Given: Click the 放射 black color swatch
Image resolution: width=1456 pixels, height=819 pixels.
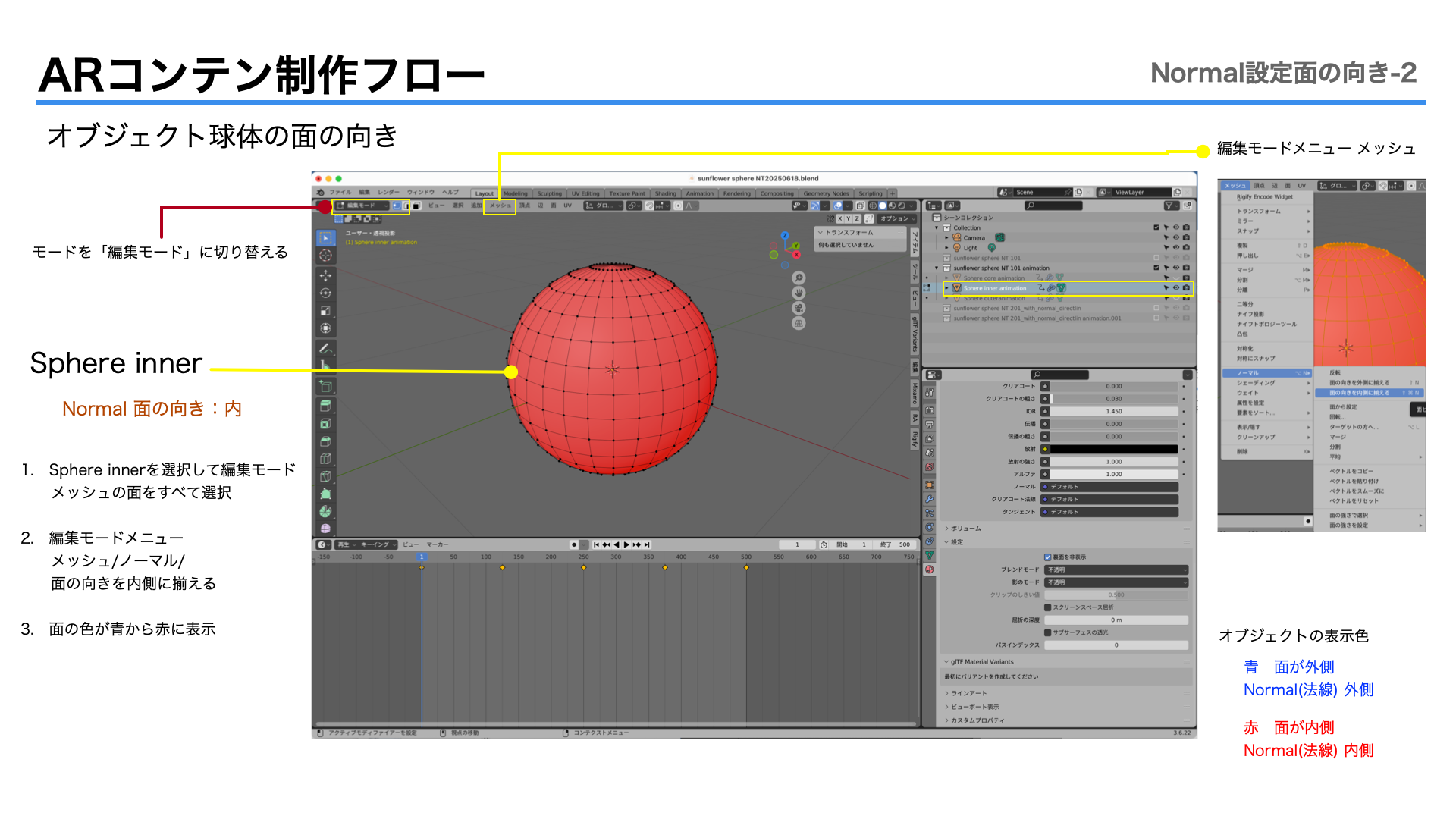Looking at the screenshot, I should pos(1114,449).
